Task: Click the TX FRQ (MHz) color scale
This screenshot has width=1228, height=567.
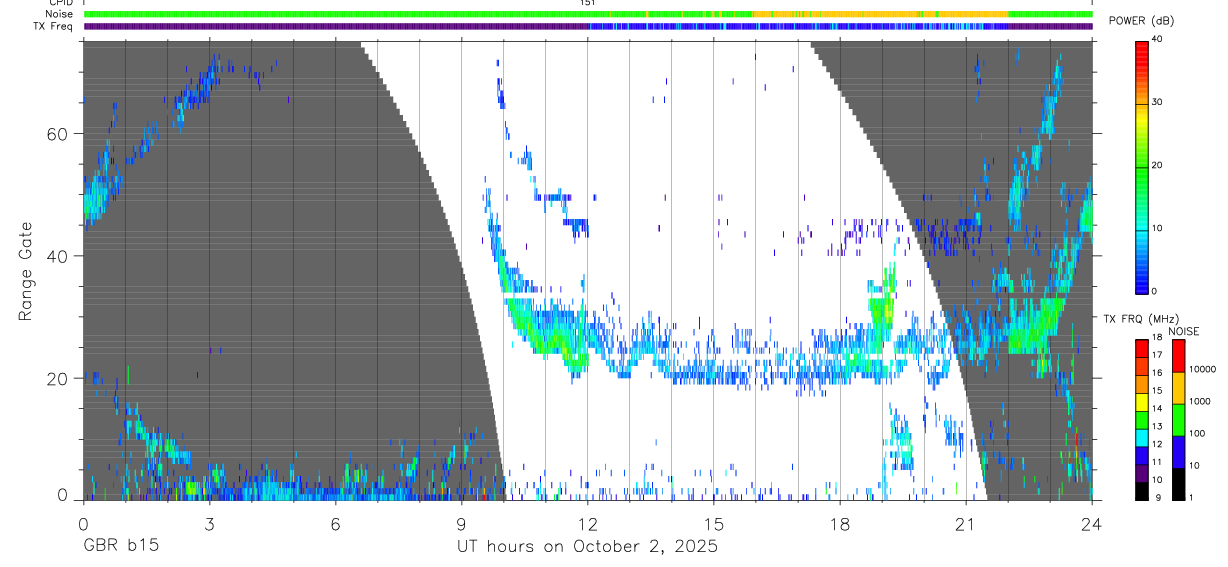Action: coord(1141,420)
